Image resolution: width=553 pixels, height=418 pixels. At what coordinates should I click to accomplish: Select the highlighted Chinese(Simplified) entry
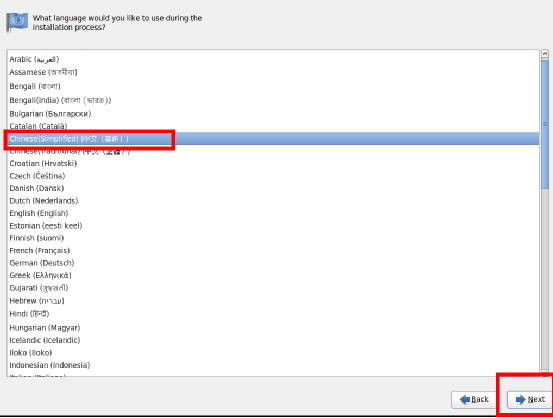(x=273, y=139)
